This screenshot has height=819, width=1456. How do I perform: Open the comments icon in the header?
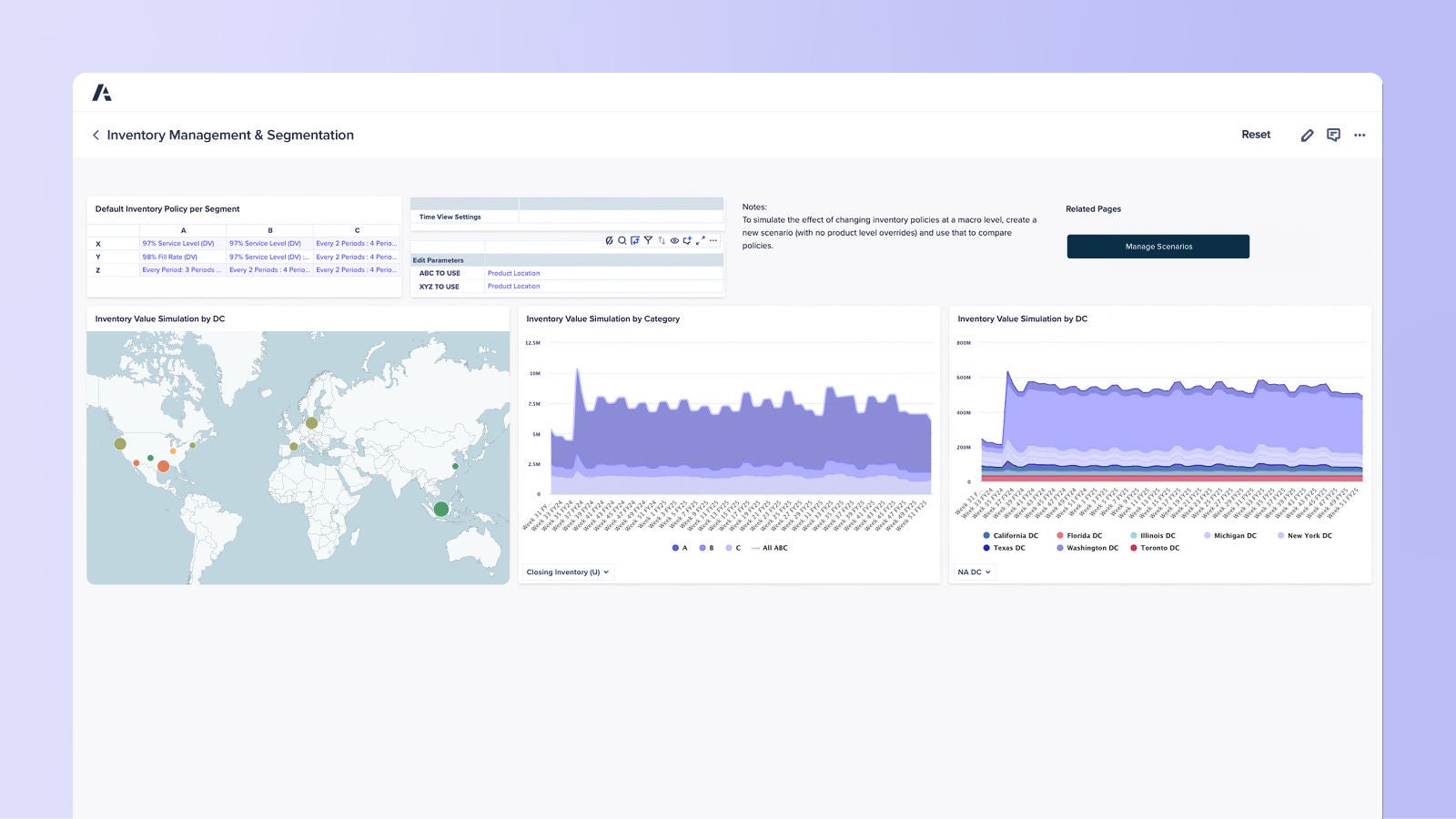point(1334,135)
